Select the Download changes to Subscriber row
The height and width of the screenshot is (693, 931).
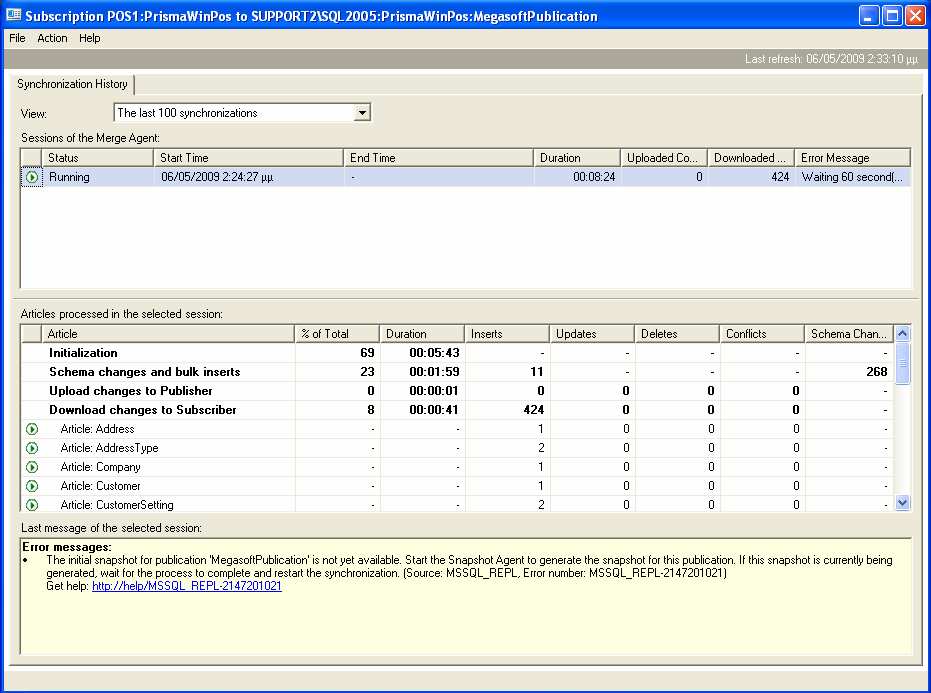(457, 410)
